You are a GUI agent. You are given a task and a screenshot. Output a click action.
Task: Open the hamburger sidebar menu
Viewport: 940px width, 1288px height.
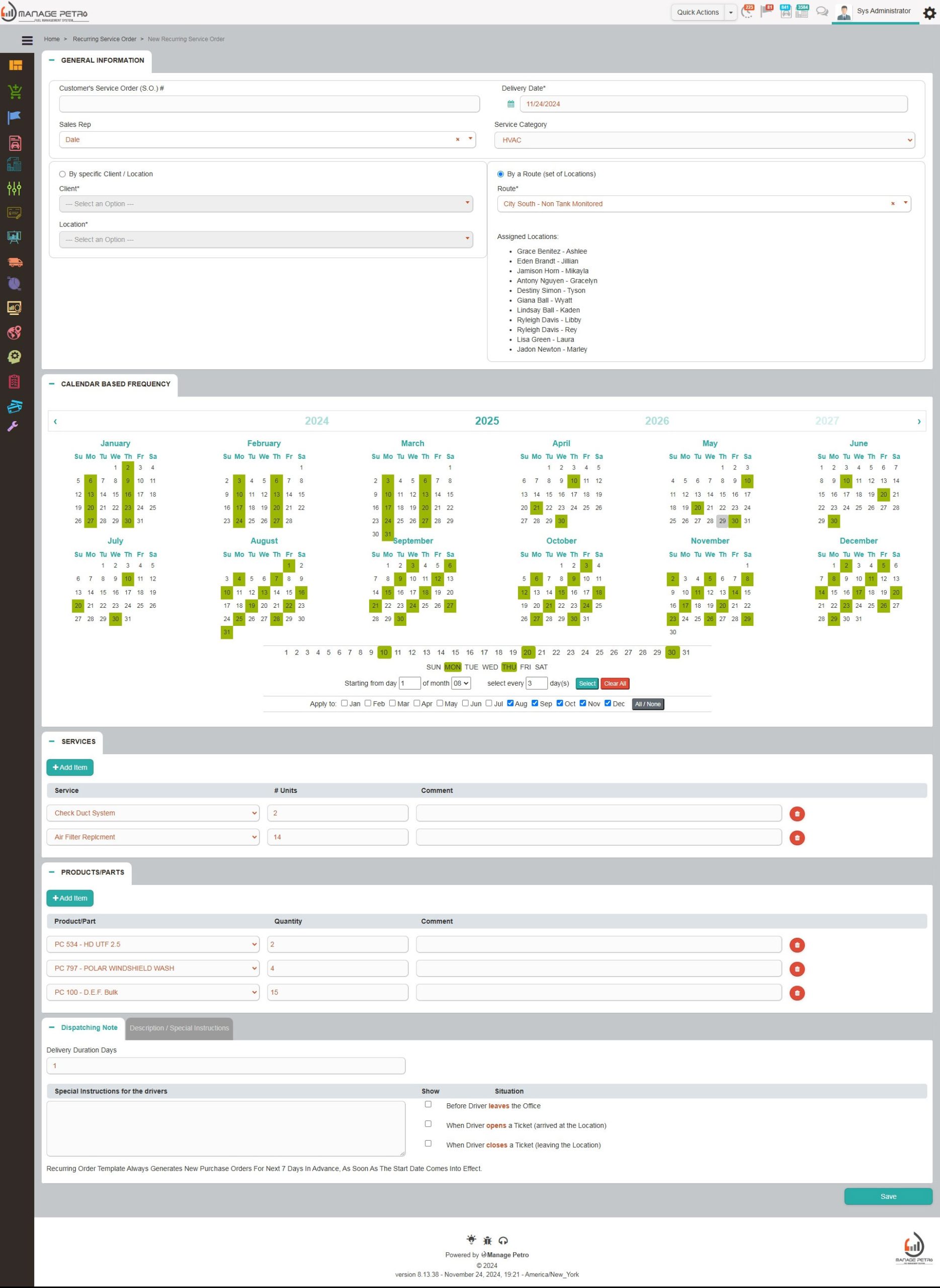tap(27, 40)
